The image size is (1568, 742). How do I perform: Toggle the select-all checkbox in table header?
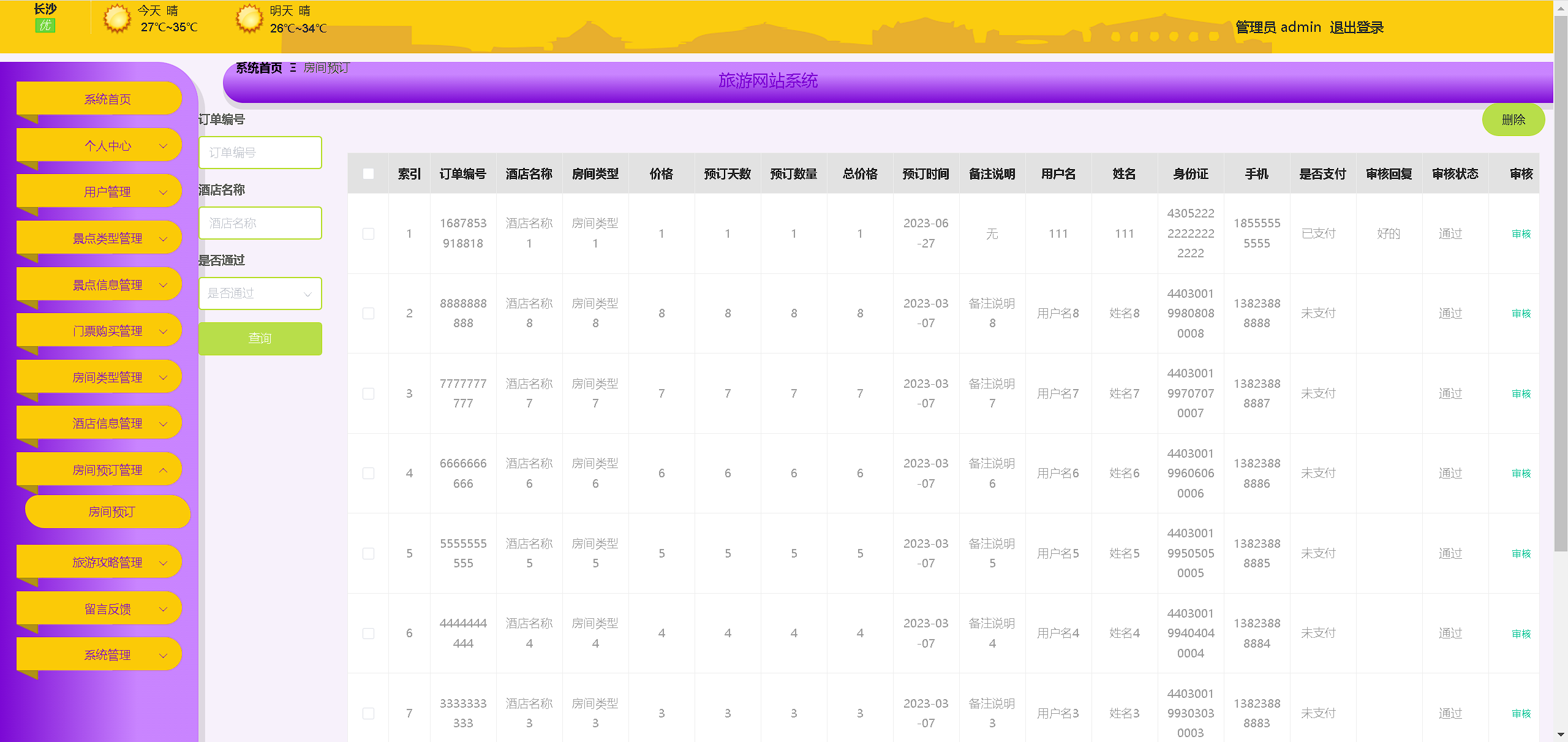[x=368, y=174]
